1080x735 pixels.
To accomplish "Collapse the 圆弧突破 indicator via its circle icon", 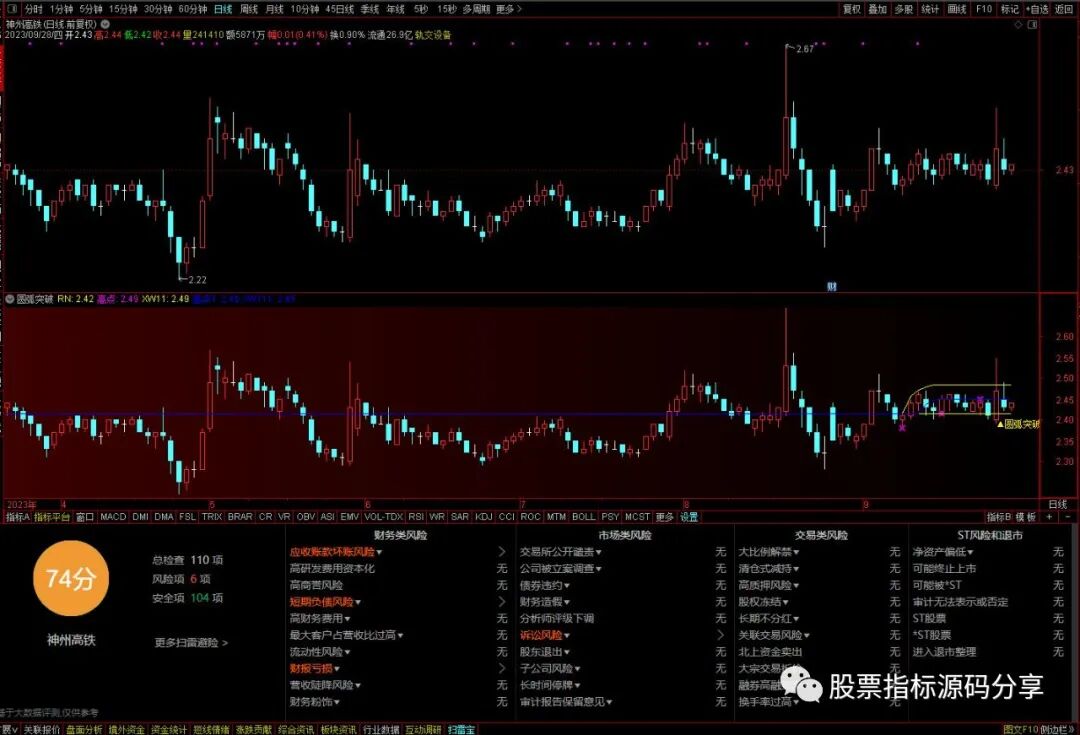I will [x=10, y=299].
